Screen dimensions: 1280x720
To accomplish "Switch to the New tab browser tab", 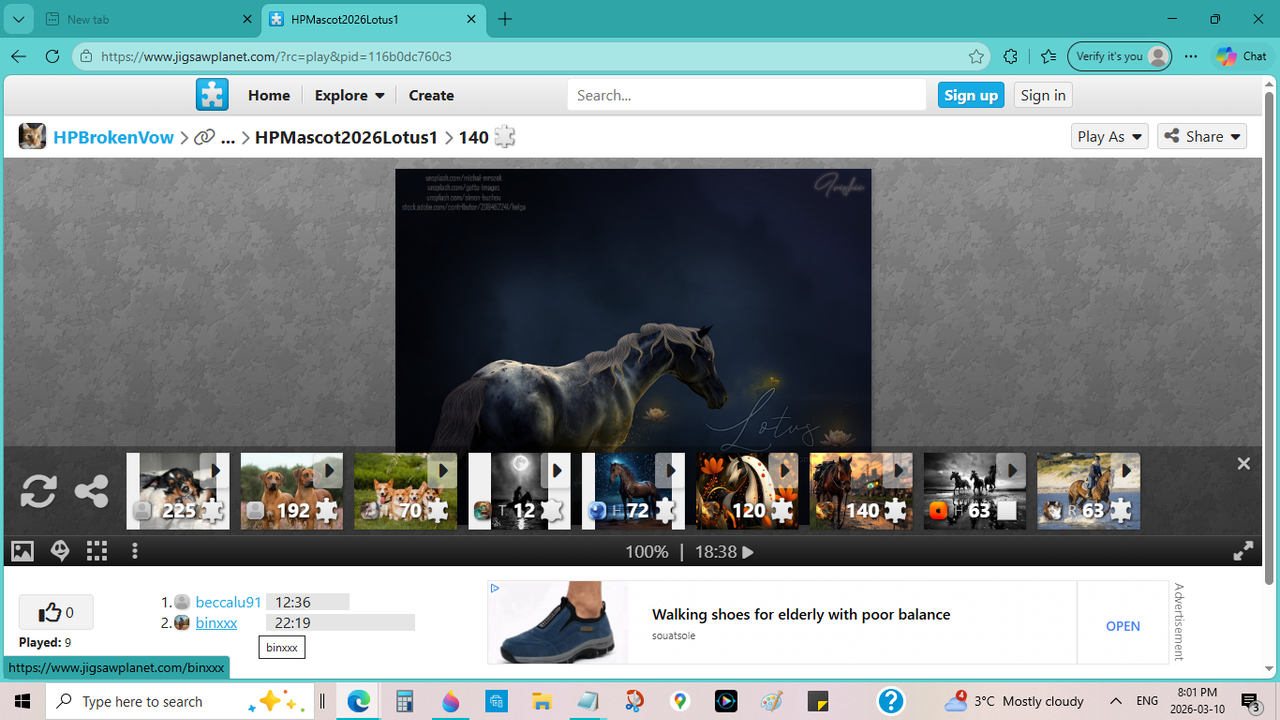I will click(150, 19).
